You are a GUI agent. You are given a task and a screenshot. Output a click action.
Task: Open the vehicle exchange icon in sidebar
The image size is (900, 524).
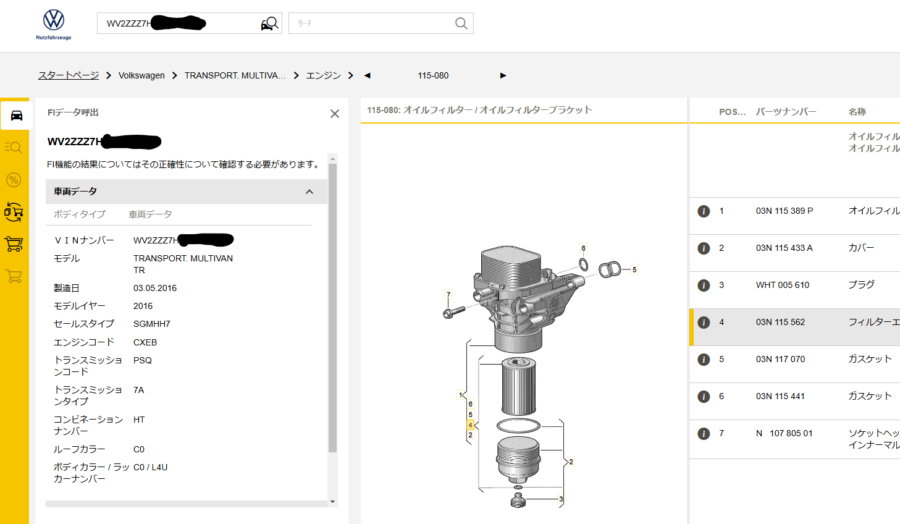(14, 212)
